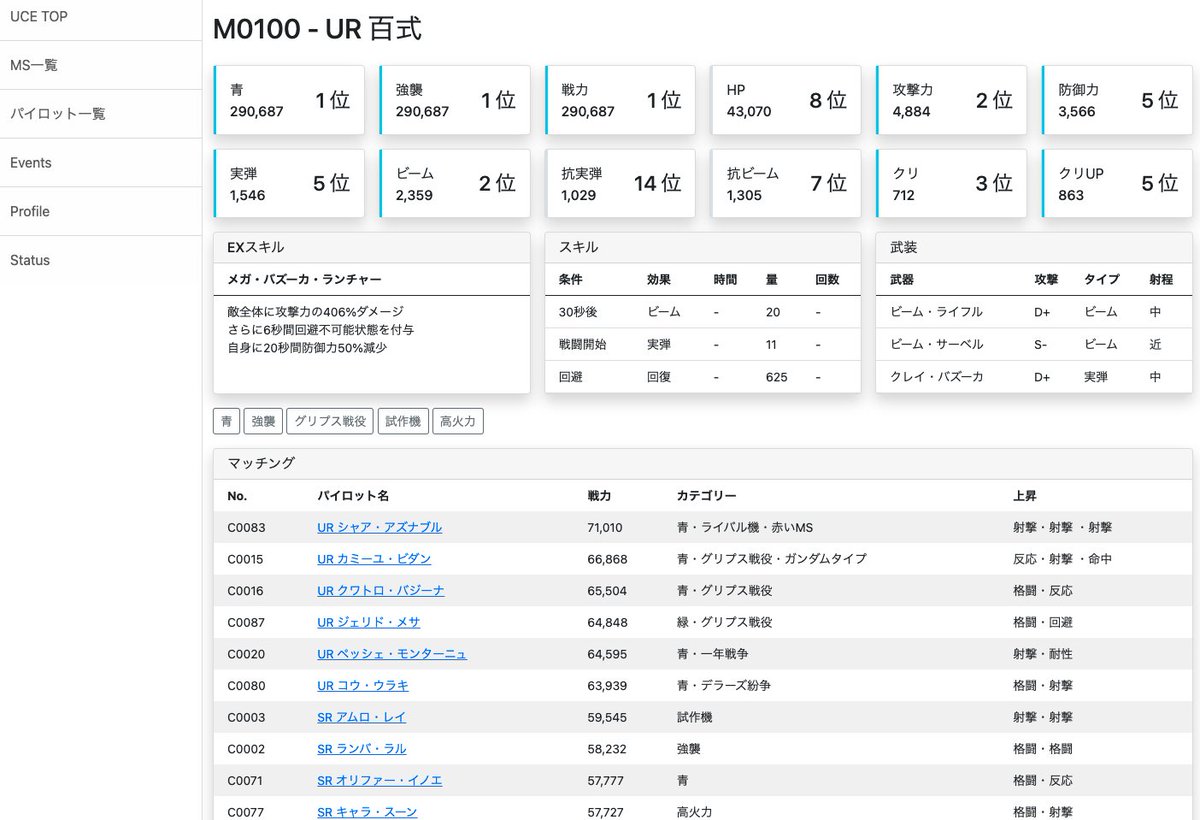Open pilot link UR クワトロ・バジーナ
The width and height of the screenshot is (1200, 820).
click(x=380, y=591)
